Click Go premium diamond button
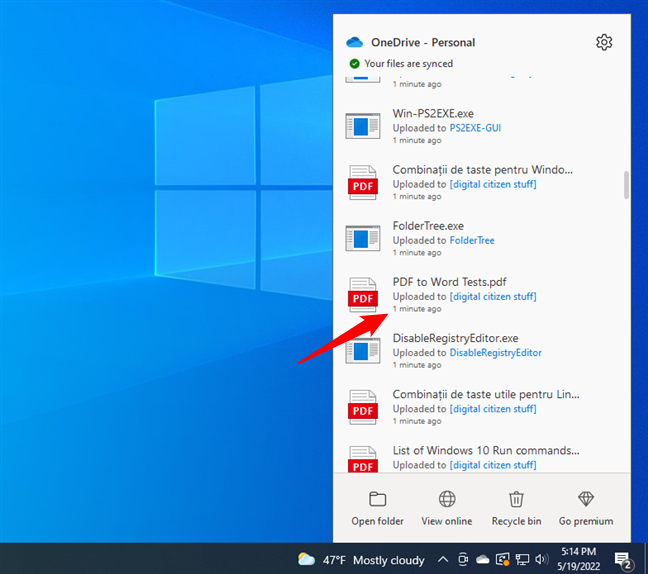The image size is (648, 574). (x=586, y=508)
